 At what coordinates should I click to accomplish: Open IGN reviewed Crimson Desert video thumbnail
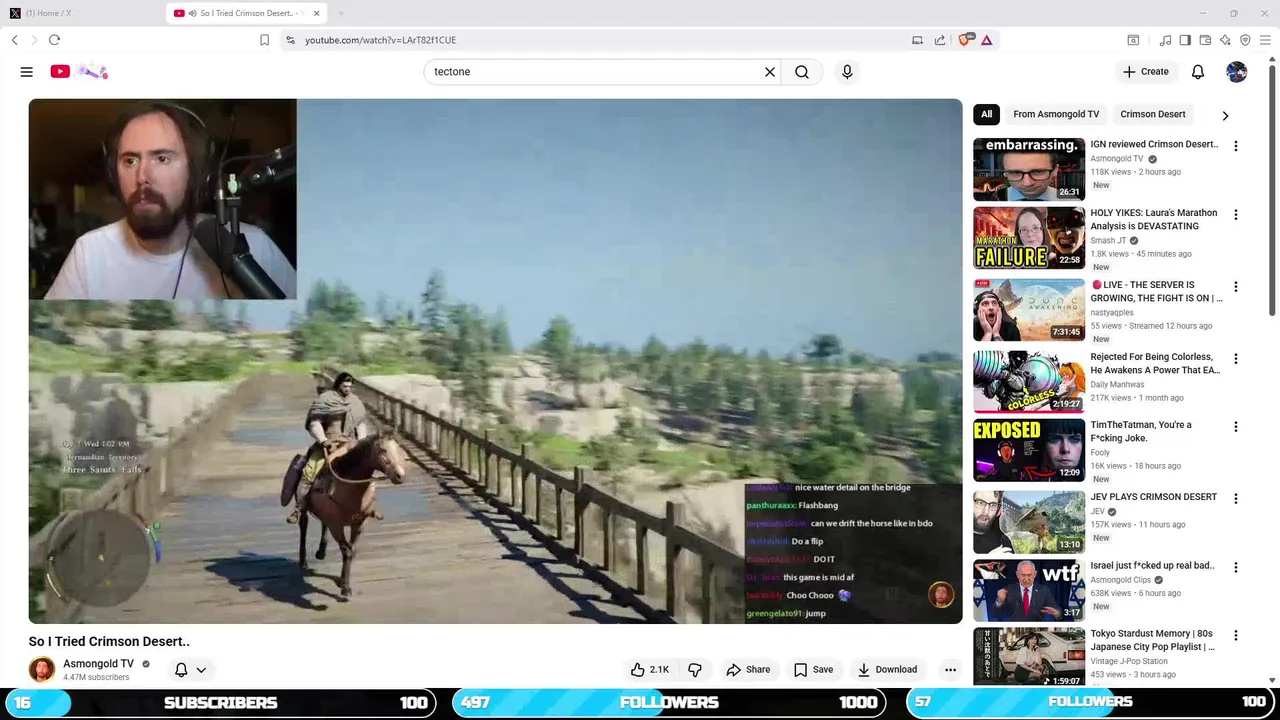[1029, 169]
